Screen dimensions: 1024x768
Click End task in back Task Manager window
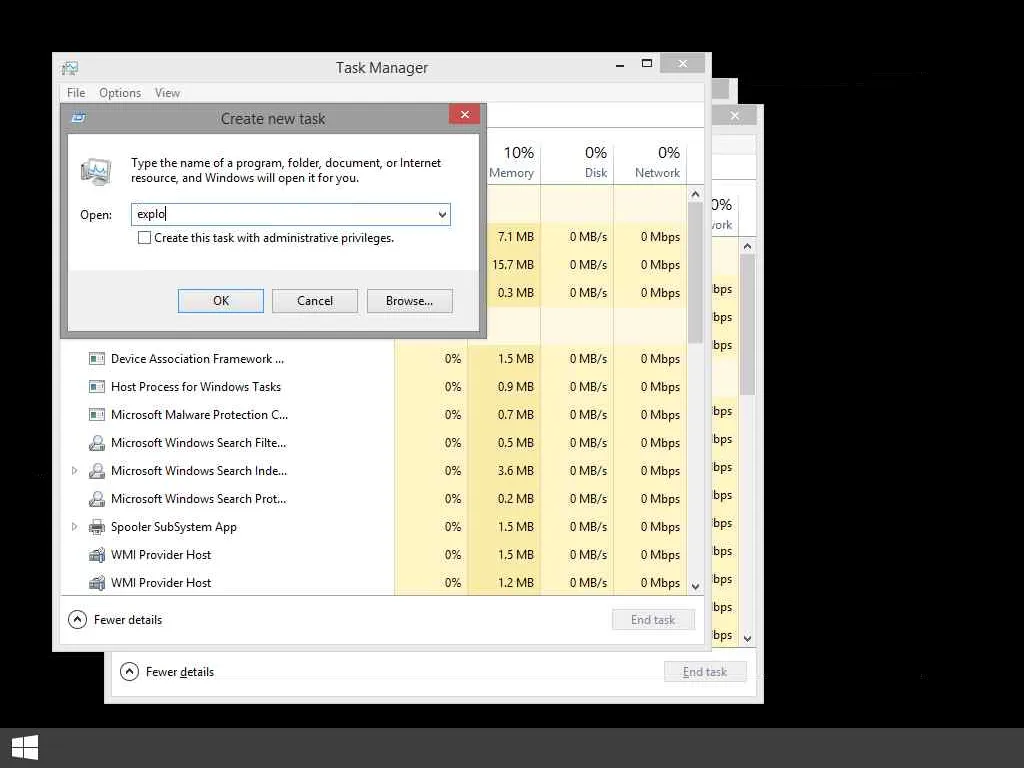coord(705,671)
